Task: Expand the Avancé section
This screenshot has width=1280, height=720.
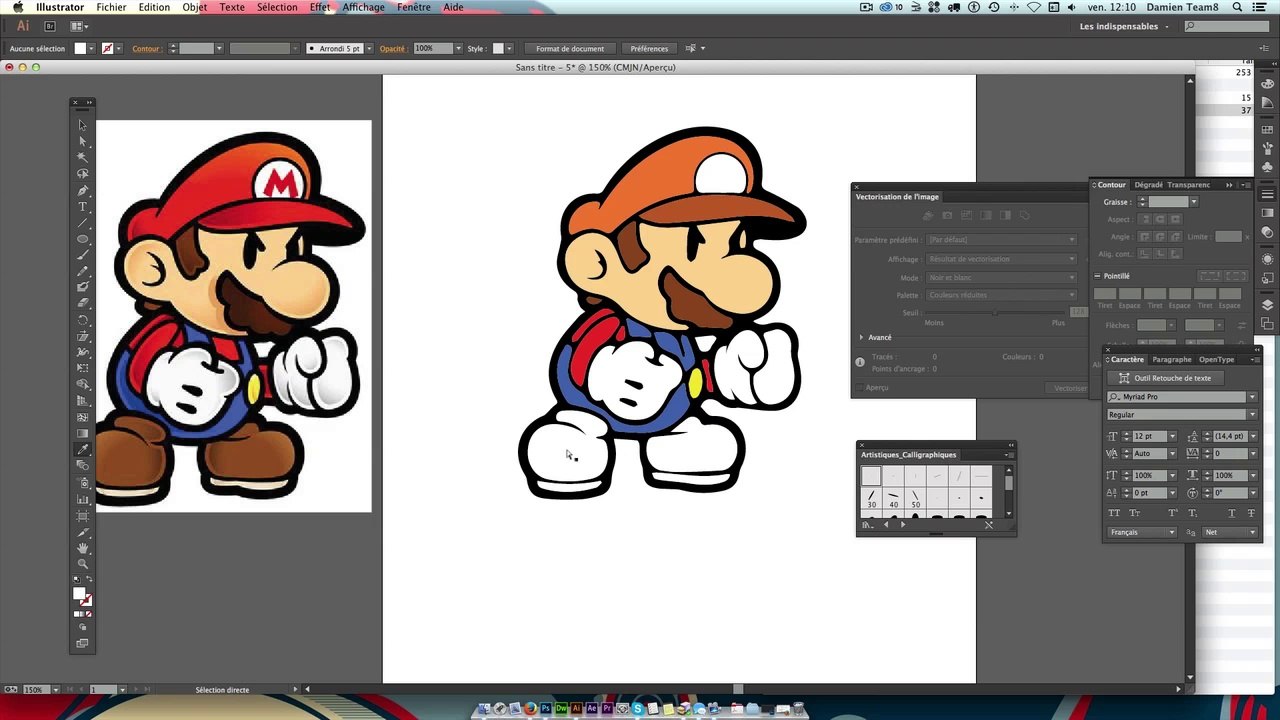Action: tap(861, 337)
